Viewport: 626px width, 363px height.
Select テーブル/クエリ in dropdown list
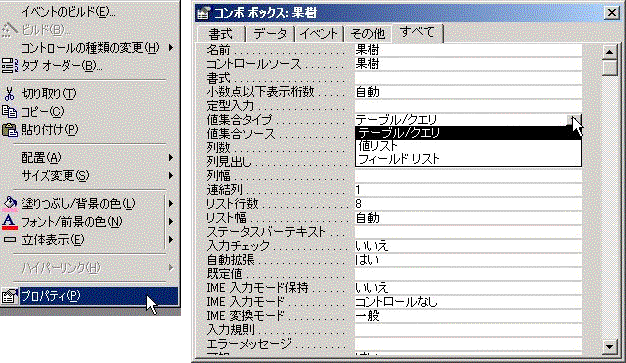[x=468, y=133]
